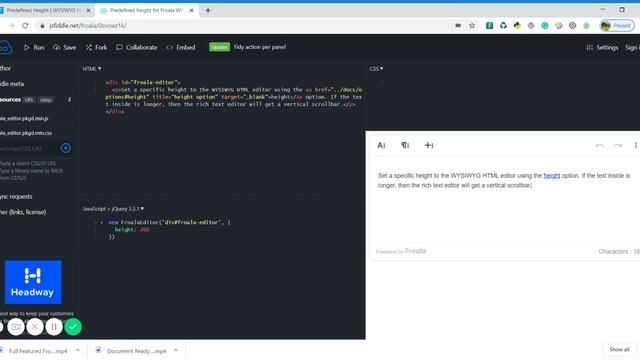The image size is (640, 360).
Task: Open the Collaborate option
Action: point(137,47)
